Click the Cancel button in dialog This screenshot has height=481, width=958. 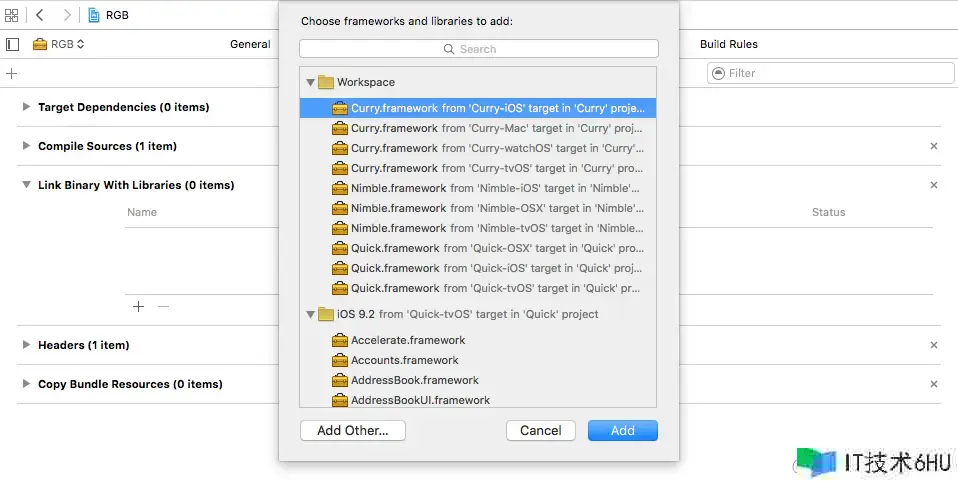pyautogui.click(x=541, y=430)
